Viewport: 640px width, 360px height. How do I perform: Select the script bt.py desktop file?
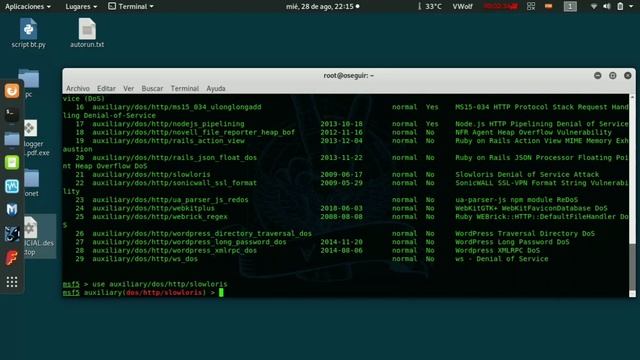[29, 33]
